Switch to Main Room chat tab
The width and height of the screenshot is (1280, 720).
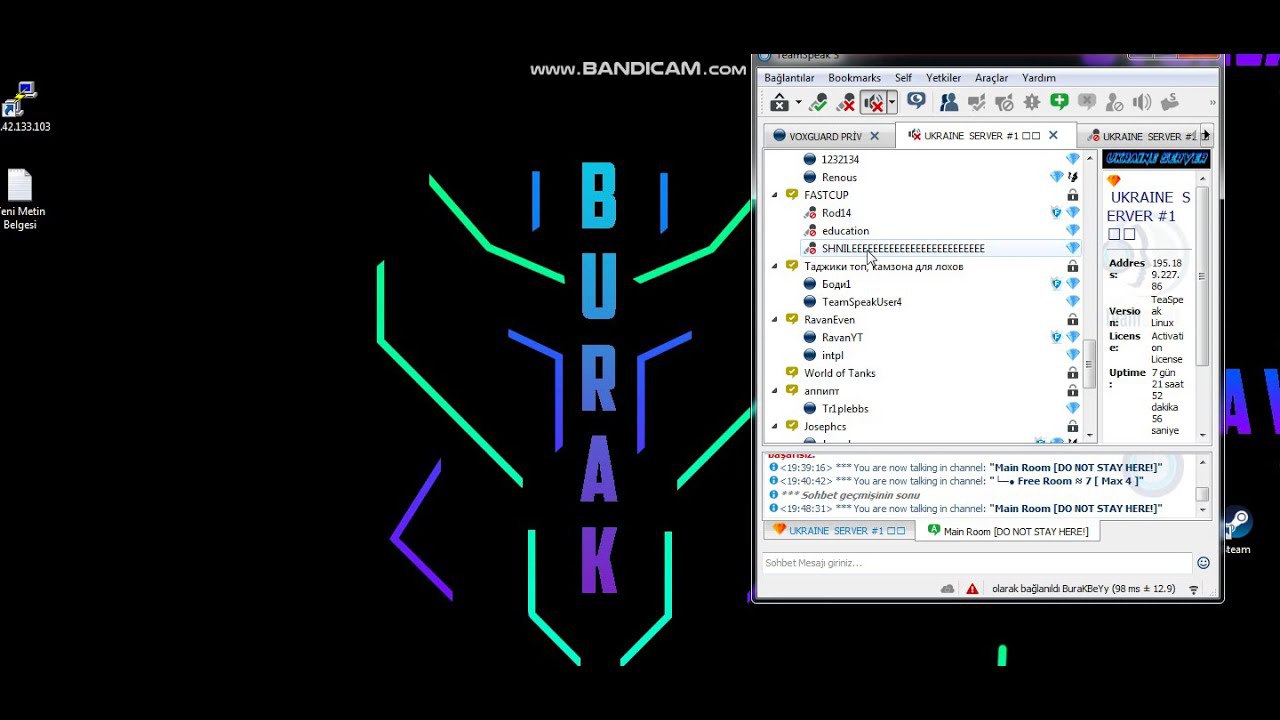point(1008,531)
